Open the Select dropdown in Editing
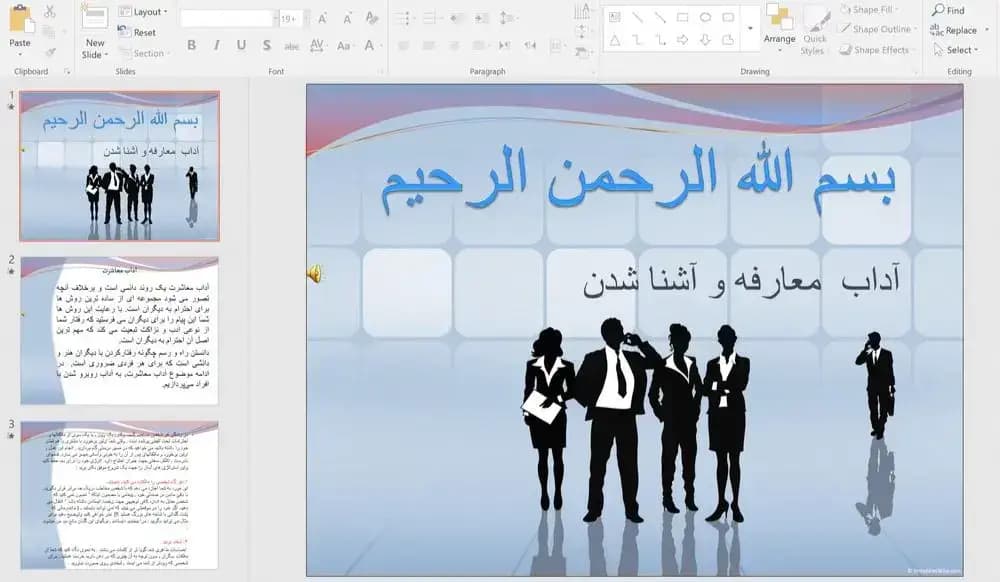The width and height of the screenshot is (1000, 582). pyautogui.click(x=956, y=50)
